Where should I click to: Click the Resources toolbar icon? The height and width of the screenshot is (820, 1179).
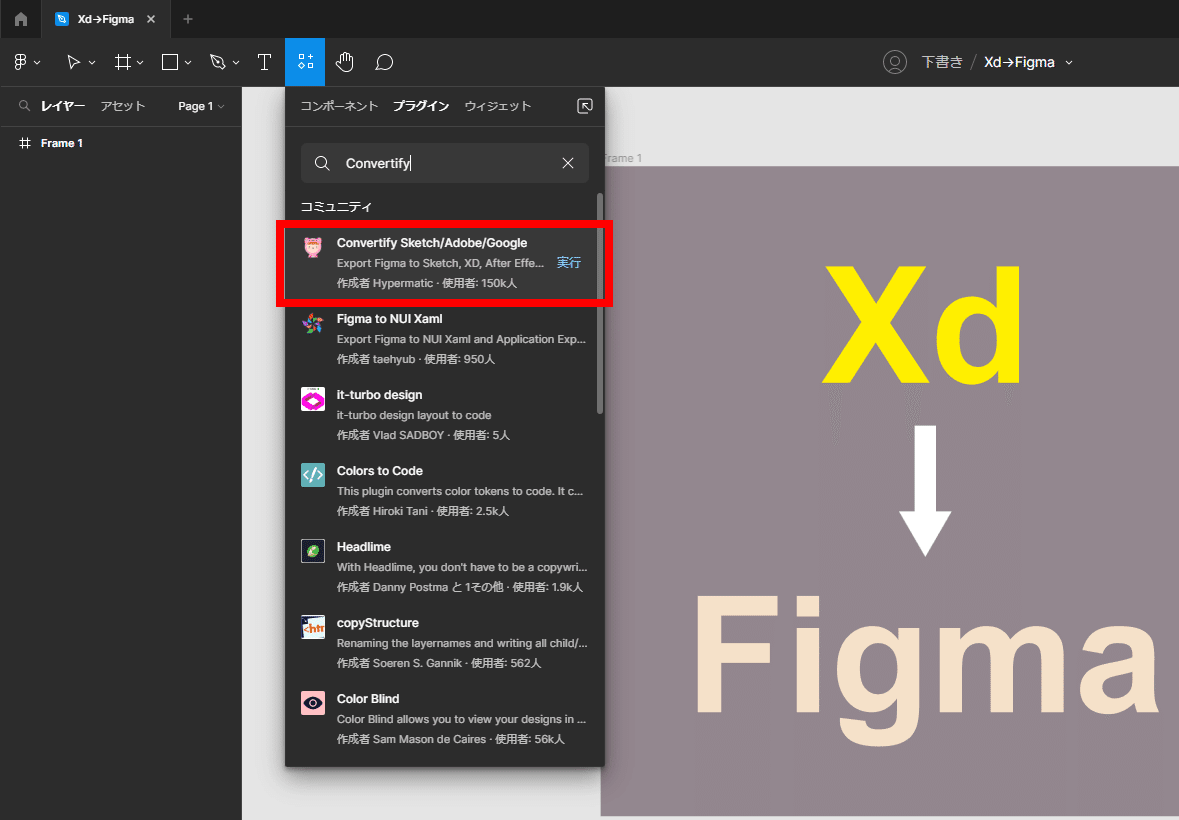click(305, 61)
